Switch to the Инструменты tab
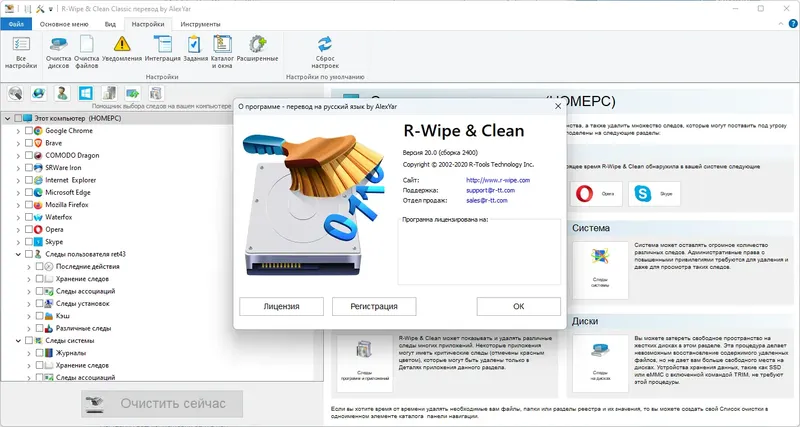The width and height of the screenshot is (800, 427). tap(201, 24)
